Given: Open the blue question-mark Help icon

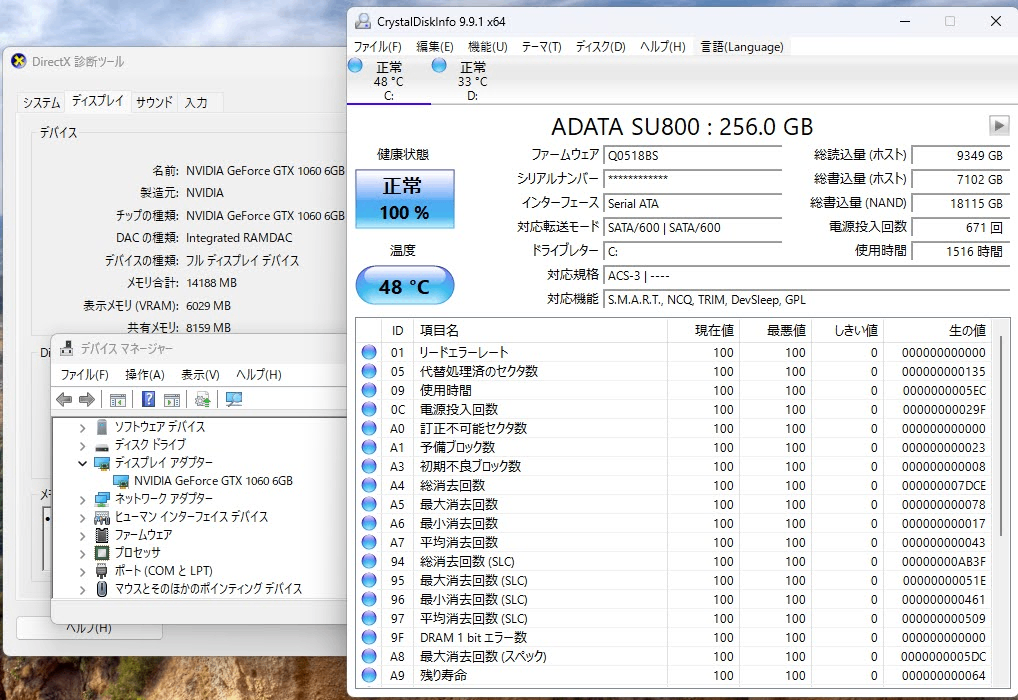Looking at the screenshot, I should [148, 399].
